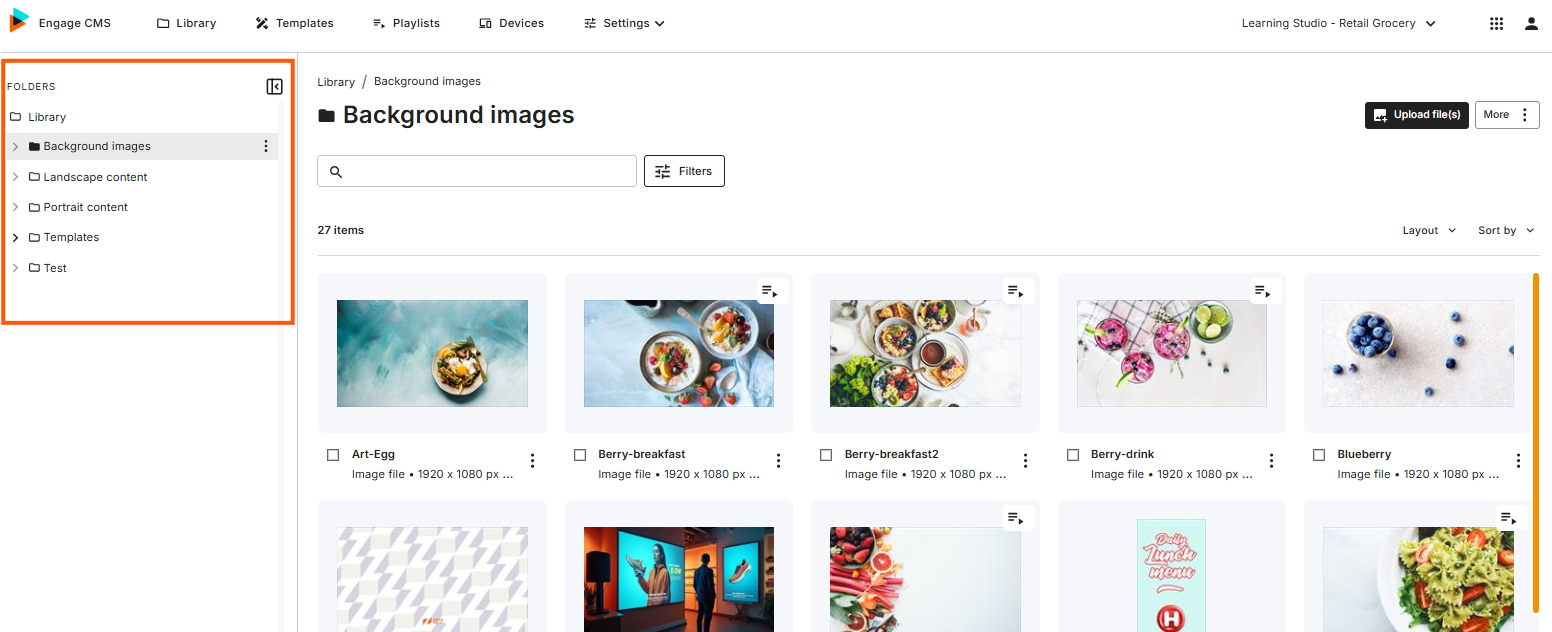Click the Upload file(s) button
Viewport: 1552px width, 632px height.
click(x=1417, y=115)
